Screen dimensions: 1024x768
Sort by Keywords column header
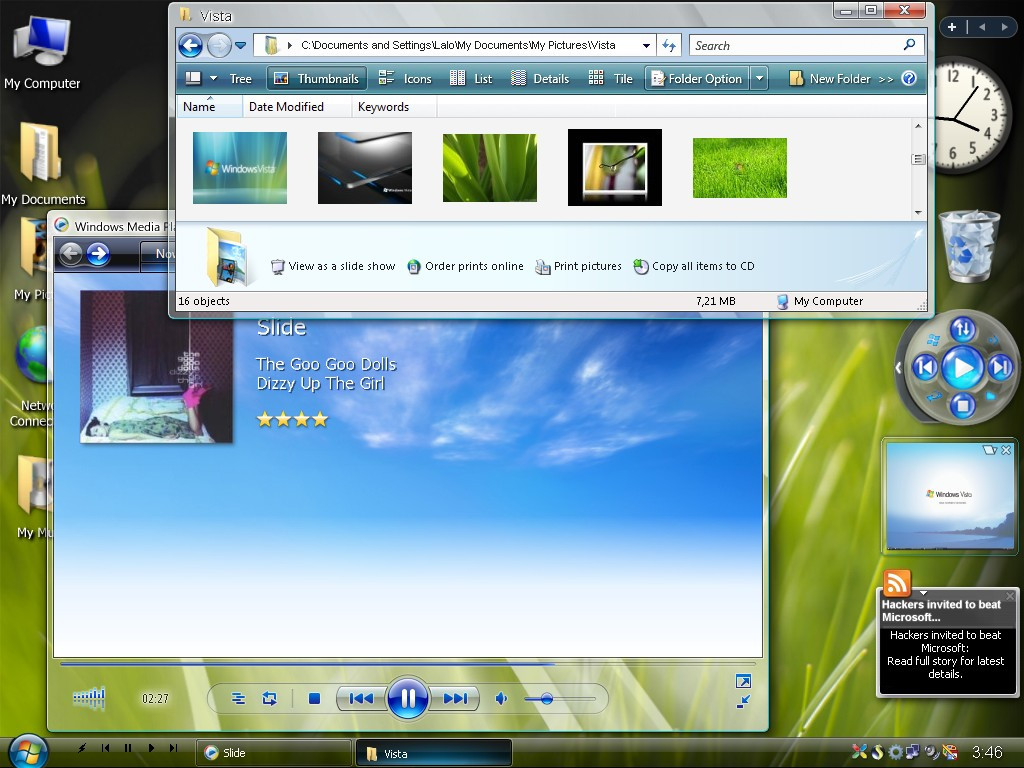(394, 106)
